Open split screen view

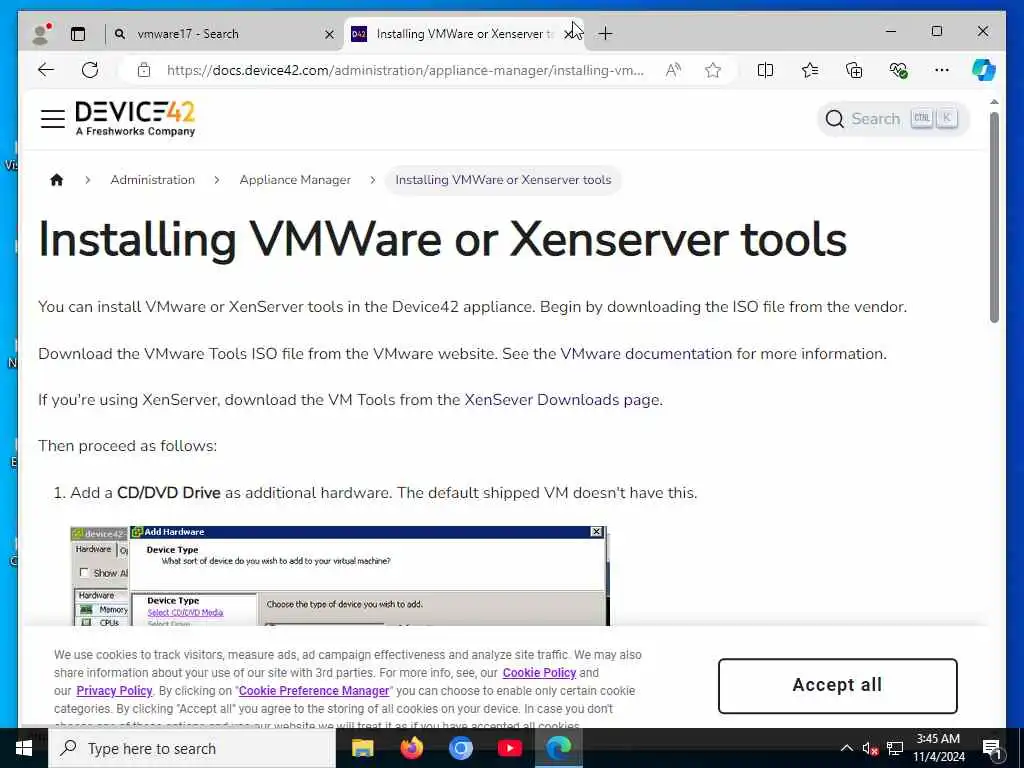tap(765, 70)
